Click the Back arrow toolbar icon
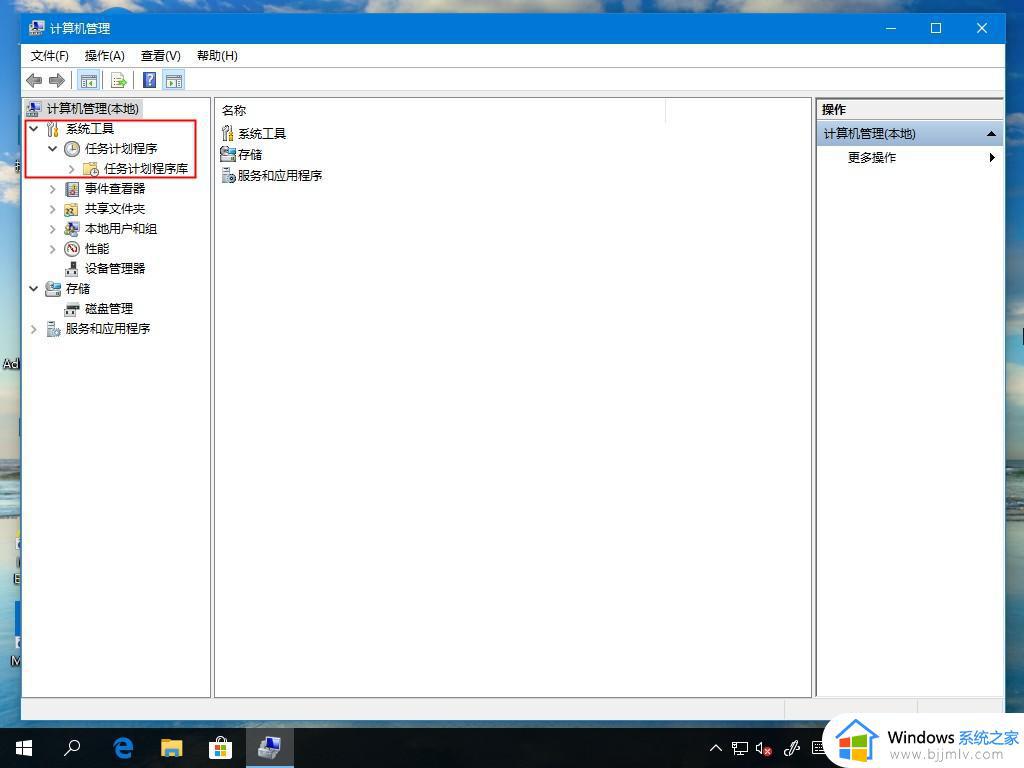The width and height of the screenshot is (1024, 768). [34, 80]
